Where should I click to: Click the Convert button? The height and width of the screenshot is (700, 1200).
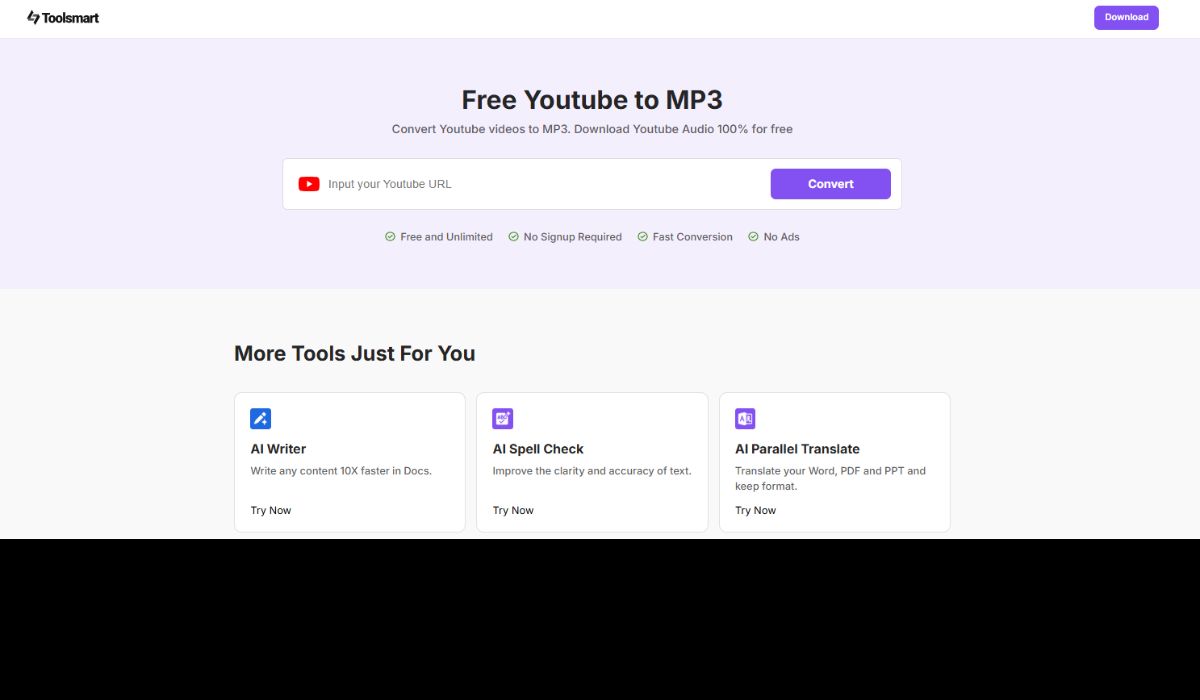click(830, 183)
